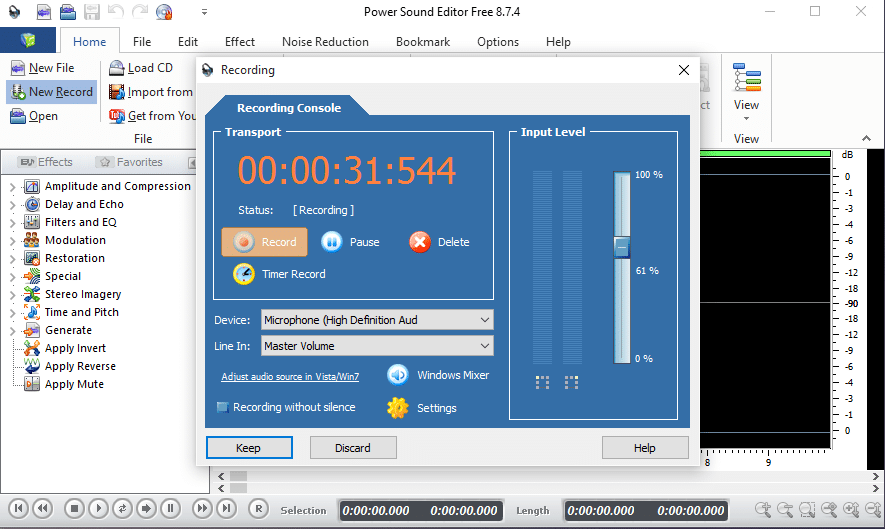The height and width of the screenshot is (529, 885).
Task: Expand the Amplitude and Compression tree node
Action: tap(12, 186)
